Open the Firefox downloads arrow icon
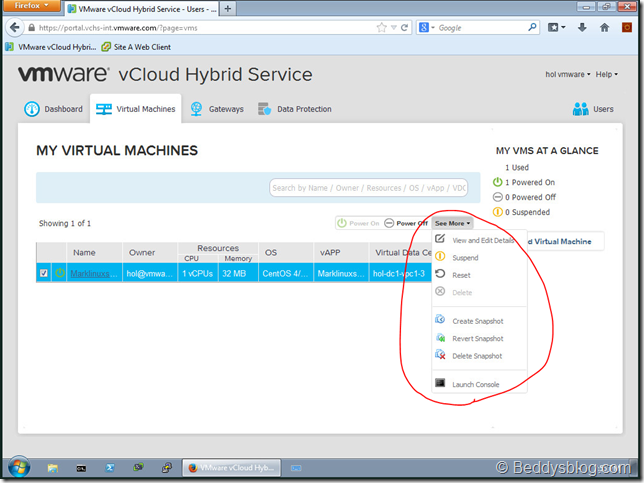This screenshot has height=483, width=644. (582, 28)
